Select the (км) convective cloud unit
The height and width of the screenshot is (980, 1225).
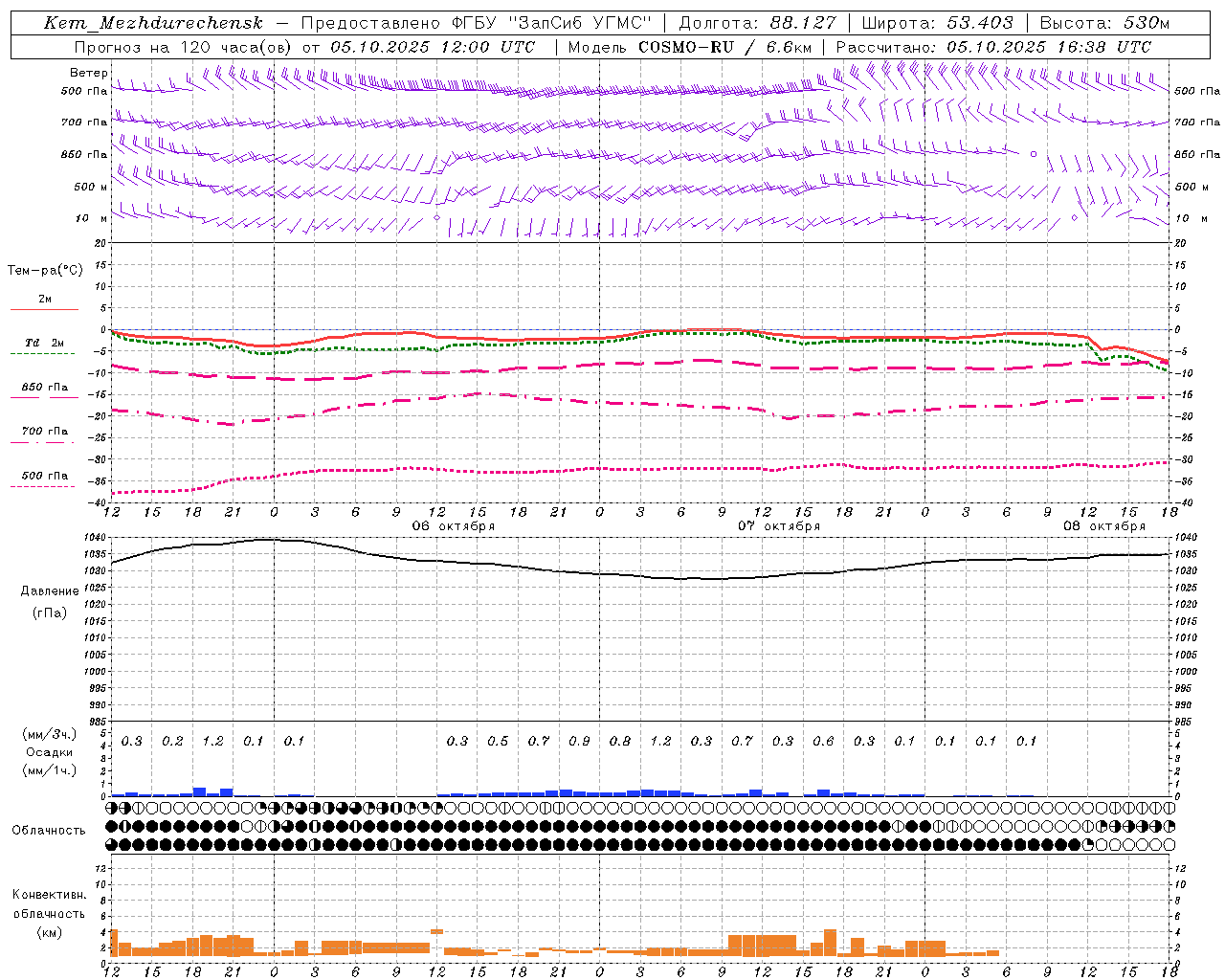coord(50,931)
